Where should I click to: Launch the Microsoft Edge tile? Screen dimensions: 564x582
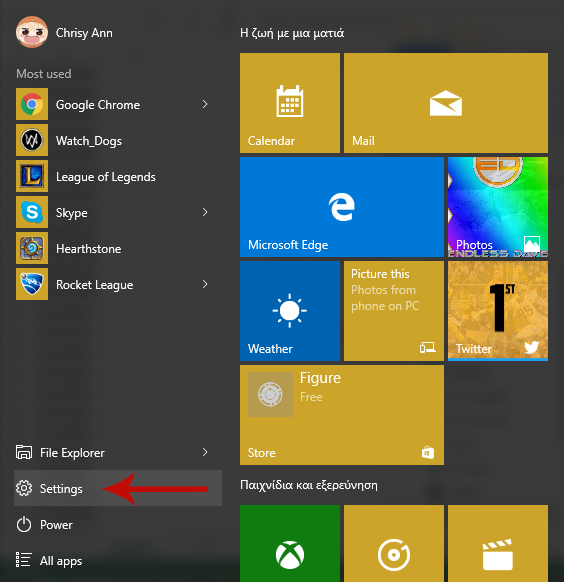(x=342, y=207)
